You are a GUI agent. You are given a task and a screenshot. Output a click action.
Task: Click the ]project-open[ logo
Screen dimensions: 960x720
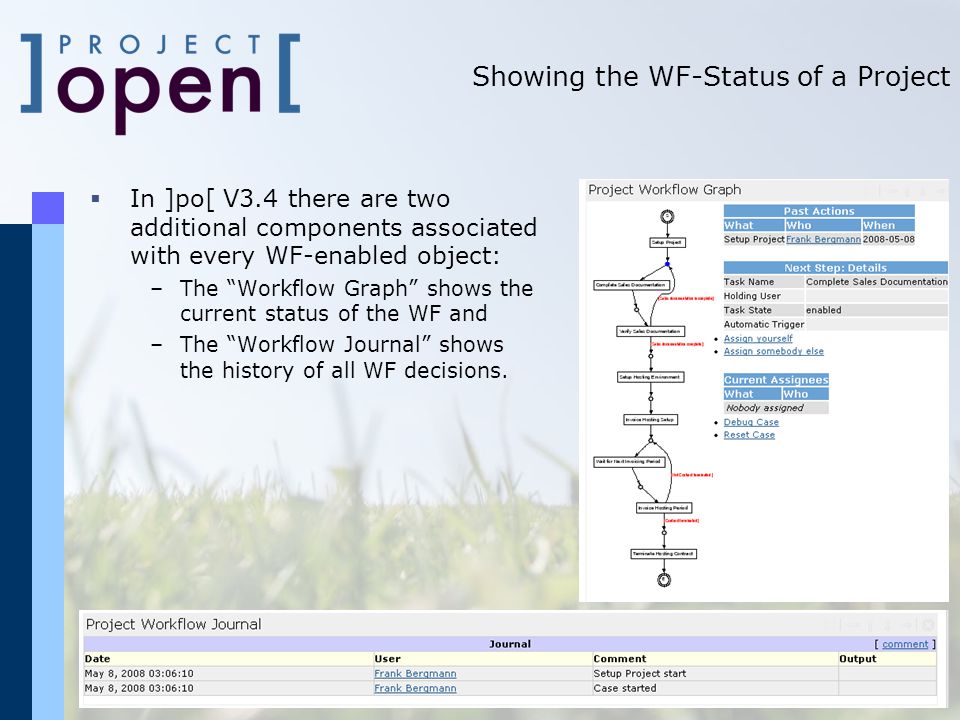[x=160, y=83]
